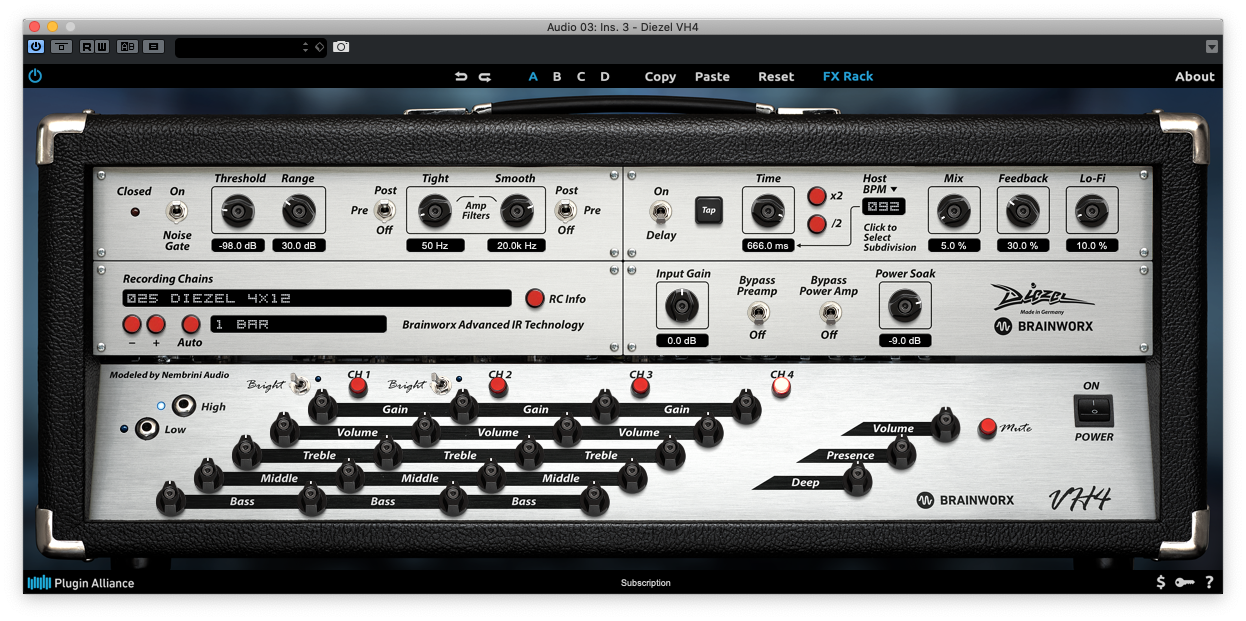Switch to settings slot A
Image resolution: width=1246 pixels, height=621 pixels.
coord(533,76)
